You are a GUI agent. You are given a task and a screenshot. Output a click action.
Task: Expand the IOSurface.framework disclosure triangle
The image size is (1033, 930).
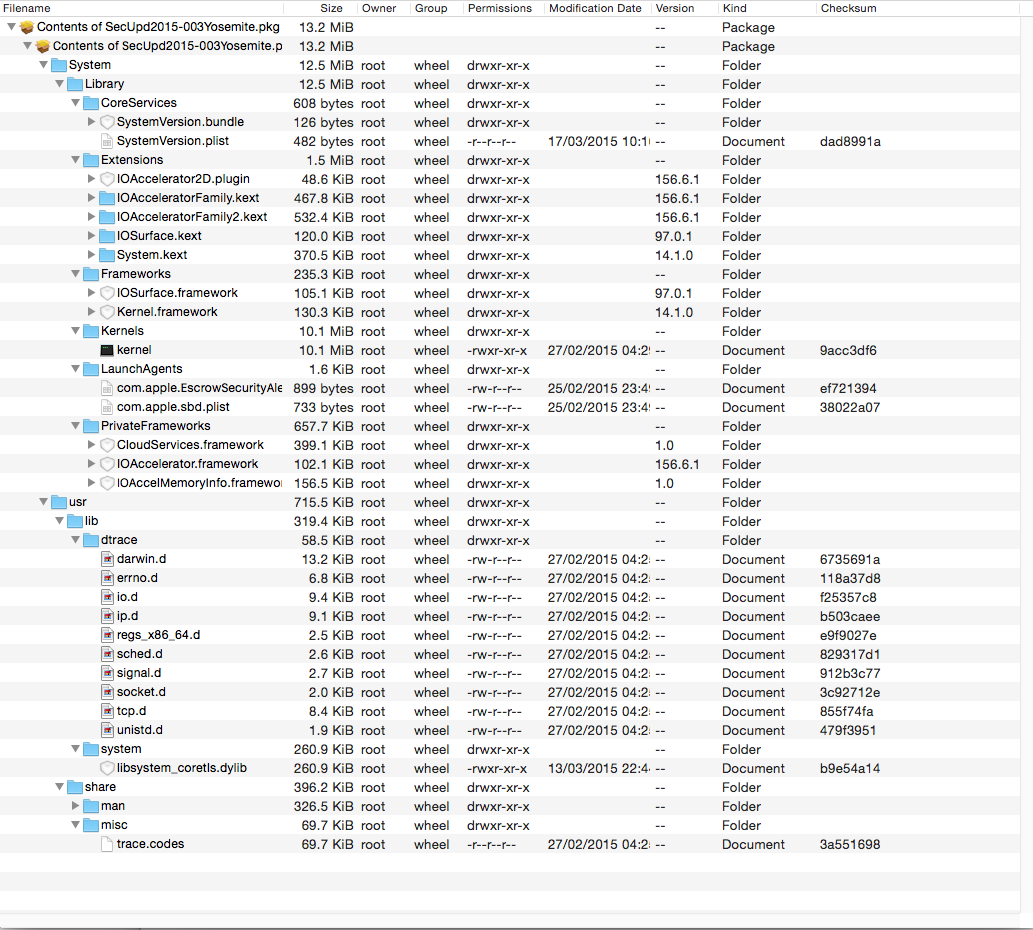pyautogui.click(x=92, y=293)
